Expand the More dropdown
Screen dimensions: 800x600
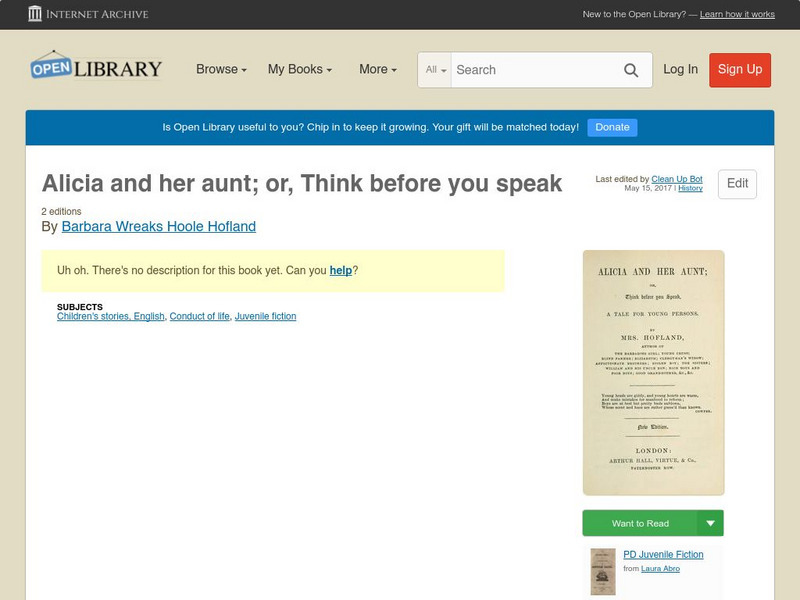tap(376, 70)
